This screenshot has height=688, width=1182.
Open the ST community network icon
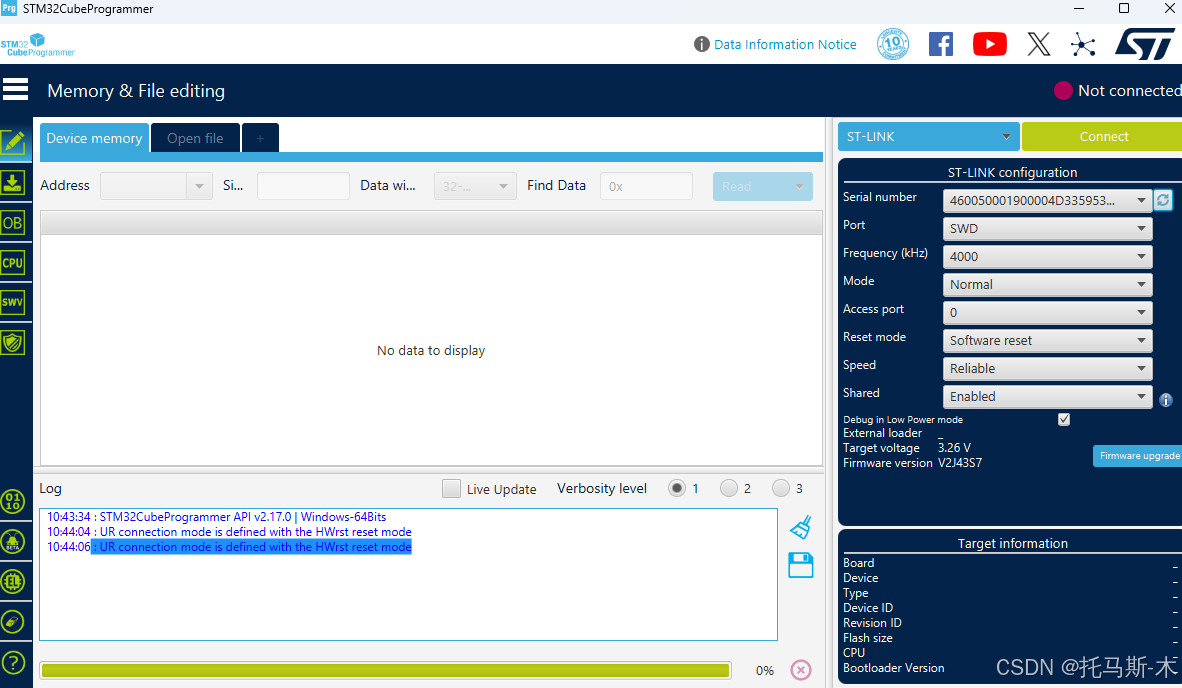tap(1083, 44)
